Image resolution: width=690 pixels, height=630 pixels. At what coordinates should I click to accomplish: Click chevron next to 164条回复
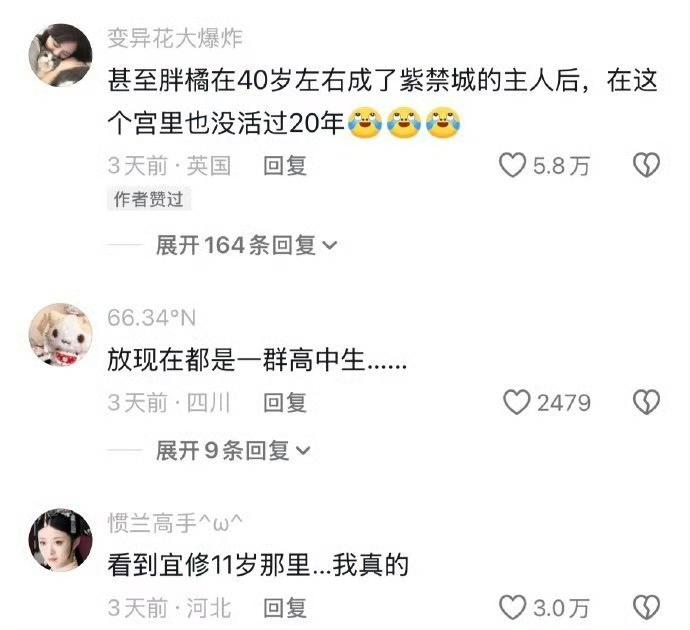pyautogui.click(x=330, y=245)
